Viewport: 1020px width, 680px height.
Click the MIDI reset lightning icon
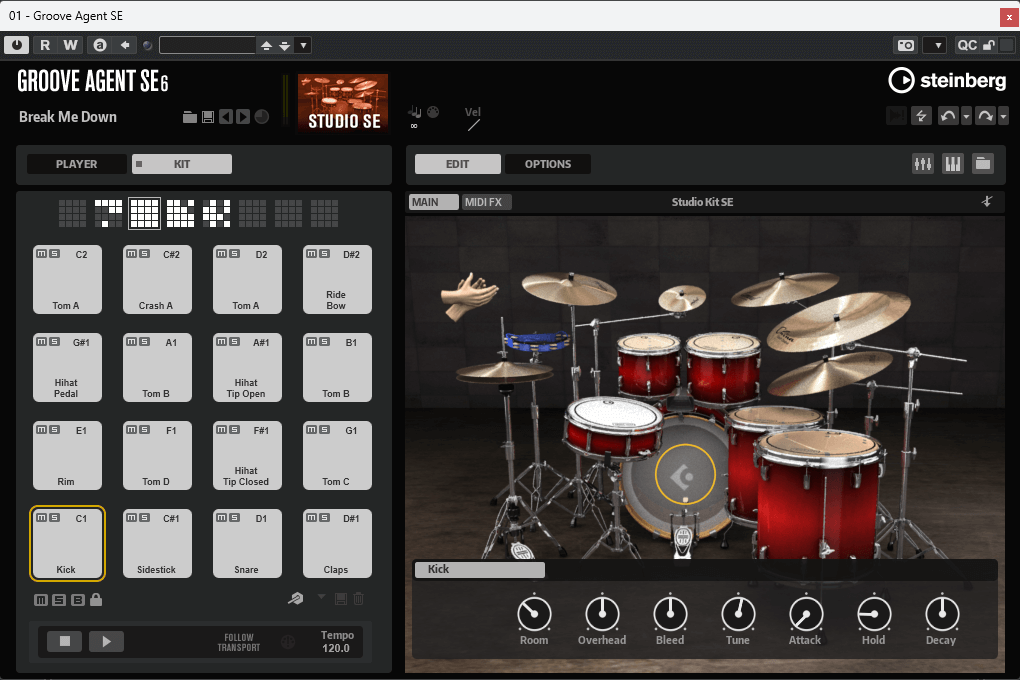(x=921, y=117)
